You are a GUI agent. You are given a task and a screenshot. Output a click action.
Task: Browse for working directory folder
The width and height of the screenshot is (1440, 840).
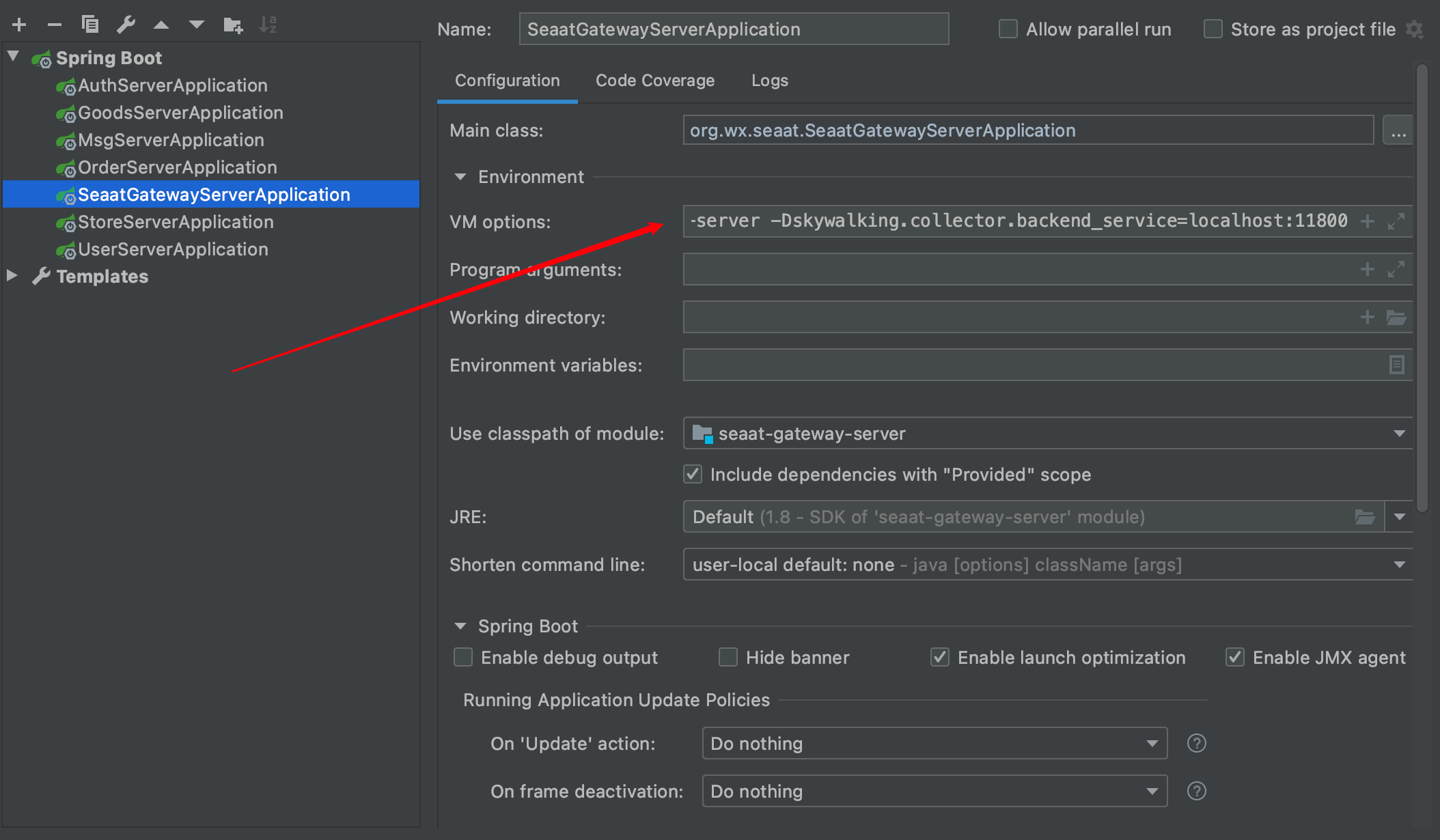(x=1396, y=317)
